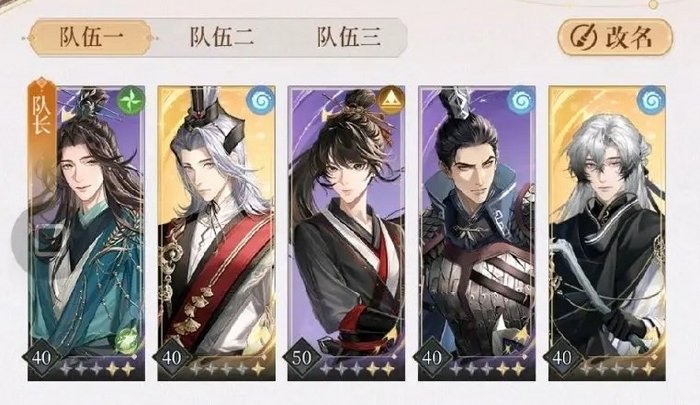Viewport: 700px width, 405px height.
Task: Click the 改名 rename button
Action: [x=615, y=37]
